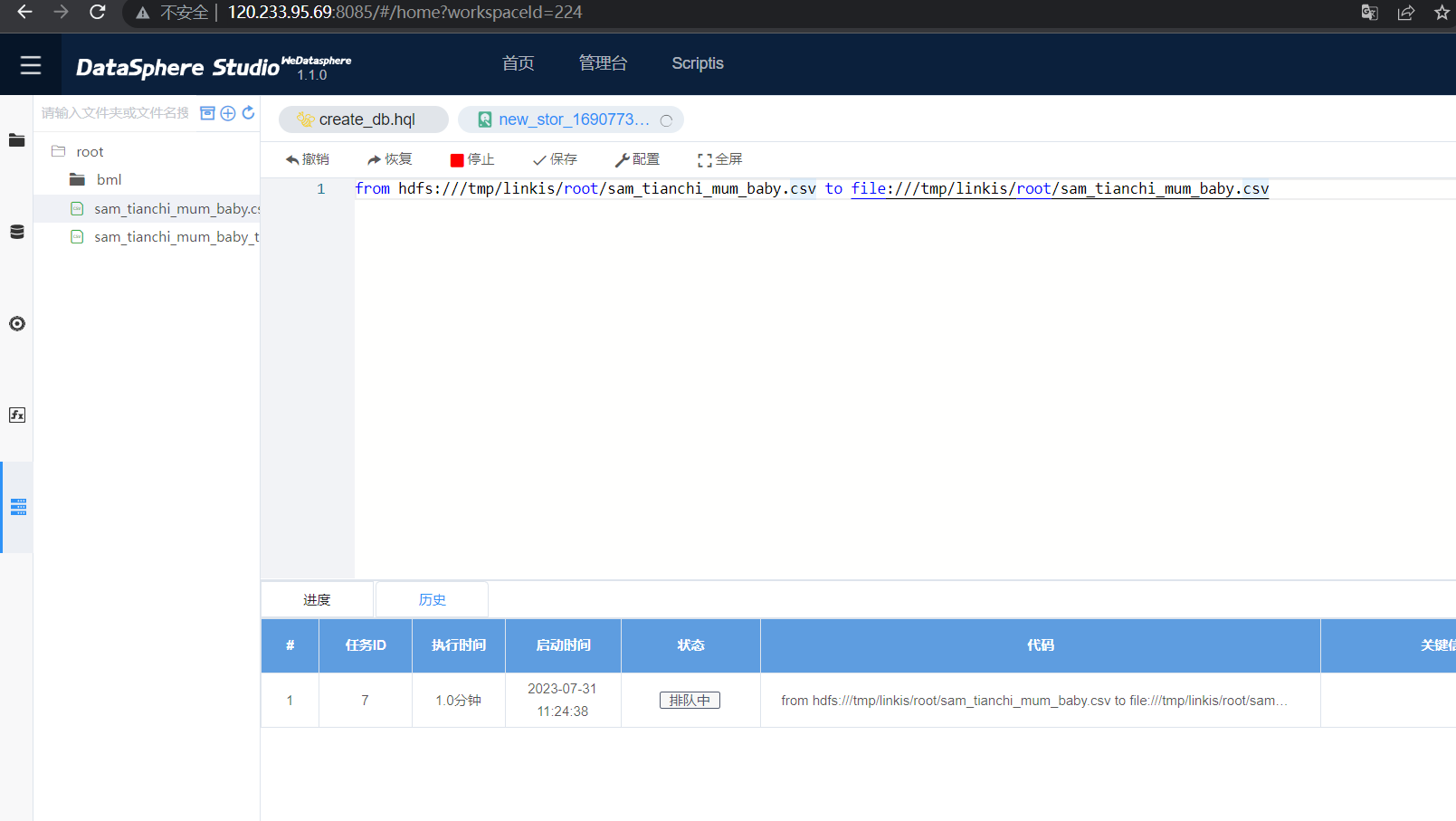Viewport: 1456px width, 821px height.
Task: Switch to create_db.hql tab
Action: 364,119
